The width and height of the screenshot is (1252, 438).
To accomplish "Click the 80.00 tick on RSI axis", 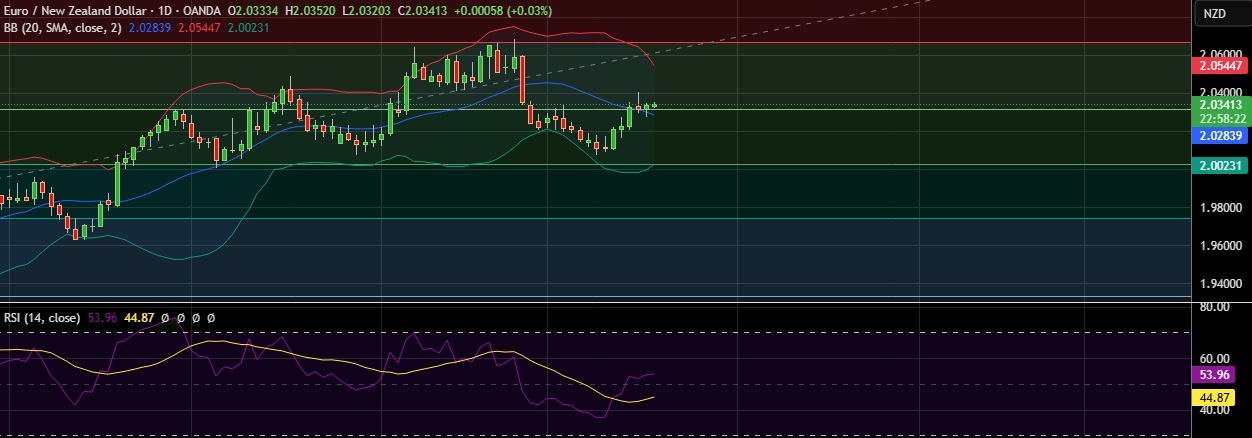I will 1213,307.
